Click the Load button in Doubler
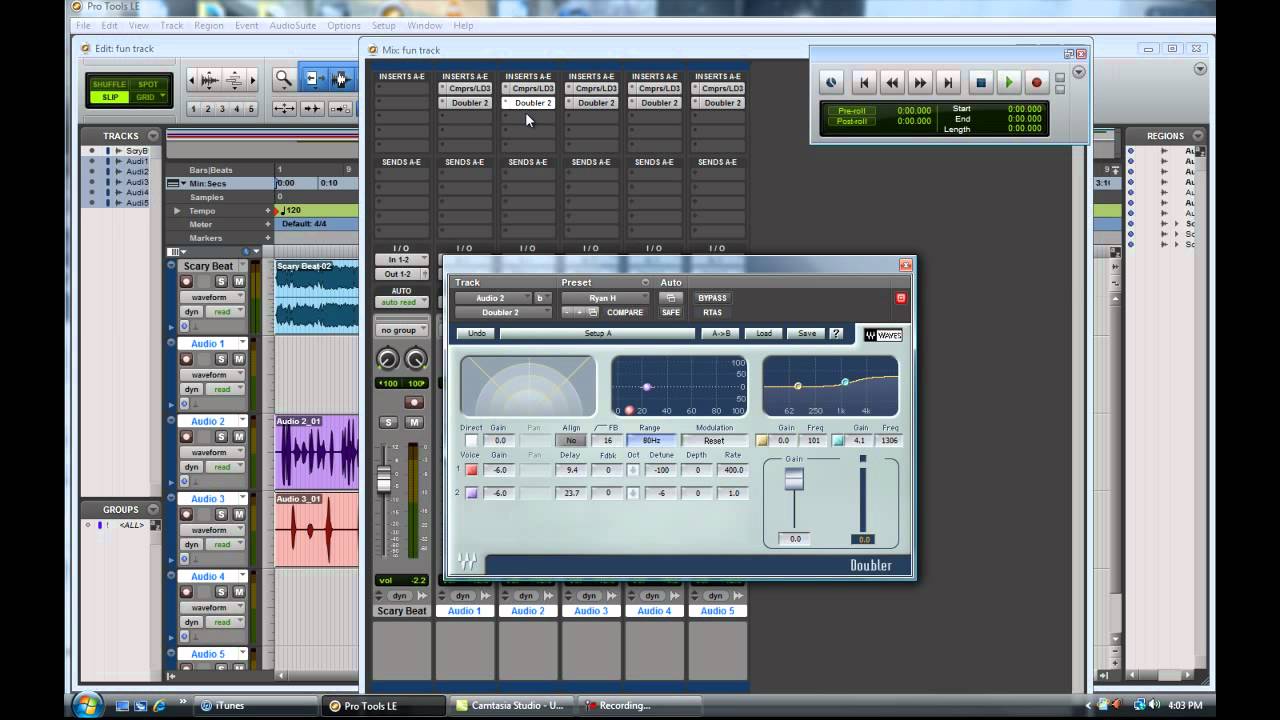The width and height of the screenshot is (1280, 720). (x=764, y=334)
